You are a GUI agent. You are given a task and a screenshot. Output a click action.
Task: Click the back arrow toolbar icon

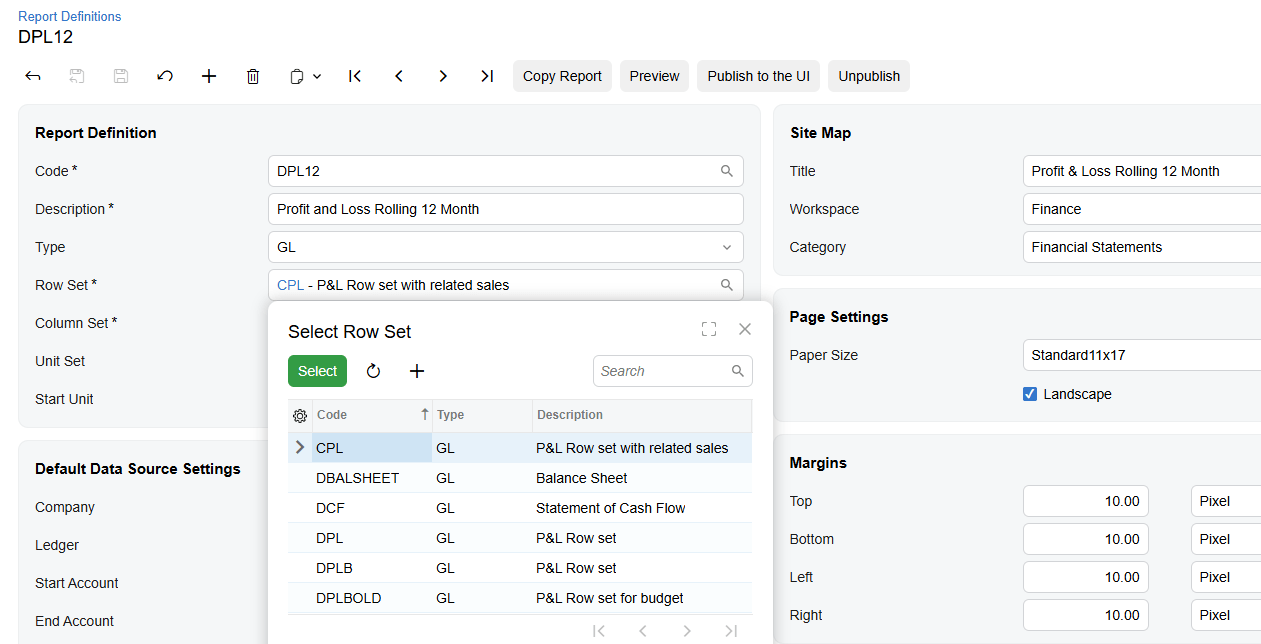[x=33, y=76]
